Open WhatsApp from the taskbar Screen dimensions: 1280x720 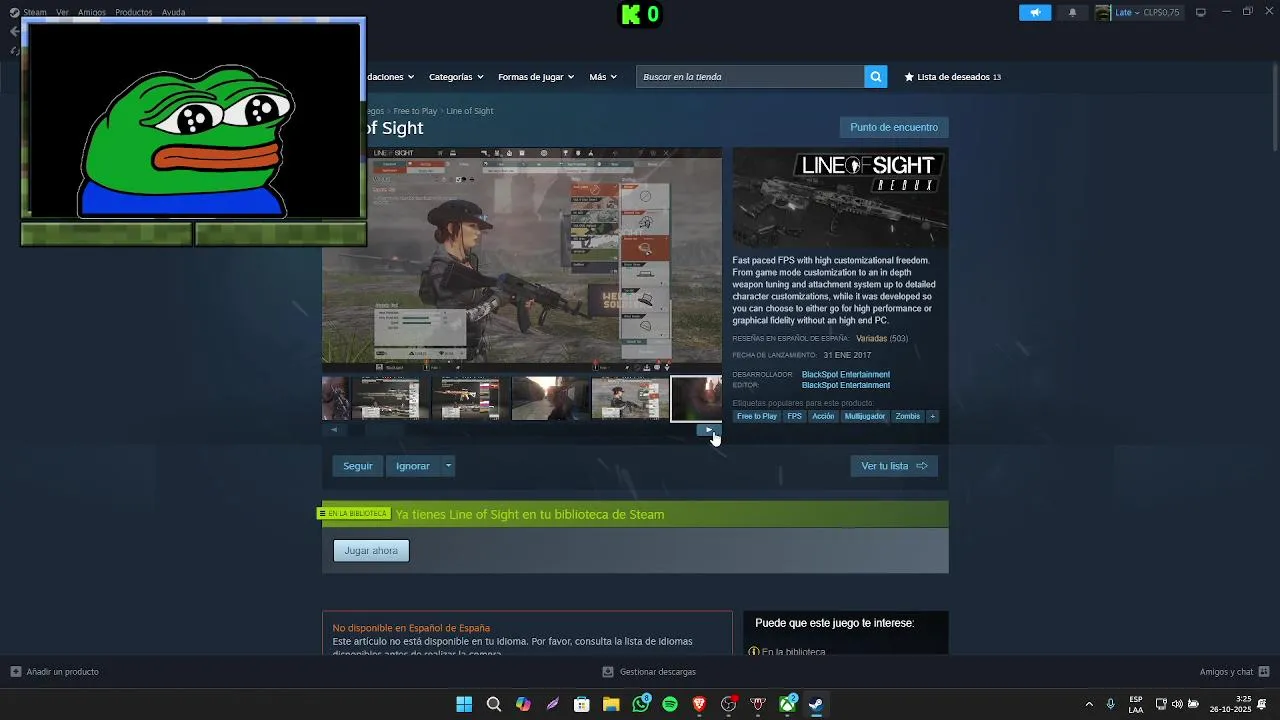coord(641,704)
